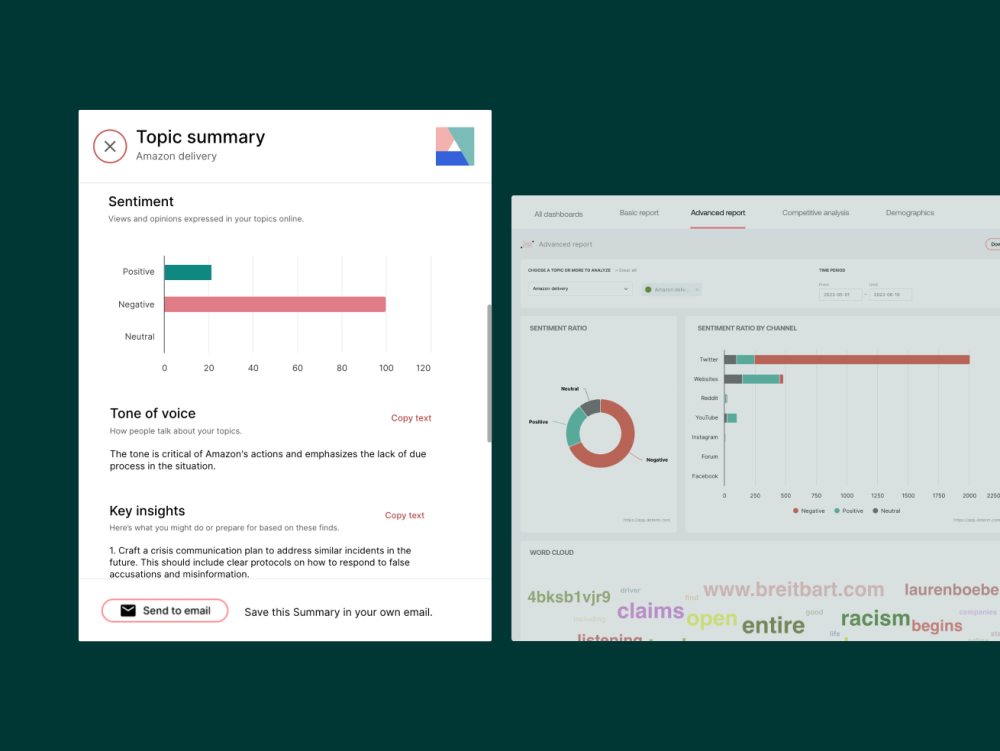The height and width of the screenshot is (751, 1000).
Task: Copy text for Tone of voice
Action: [x=411, y=418]
